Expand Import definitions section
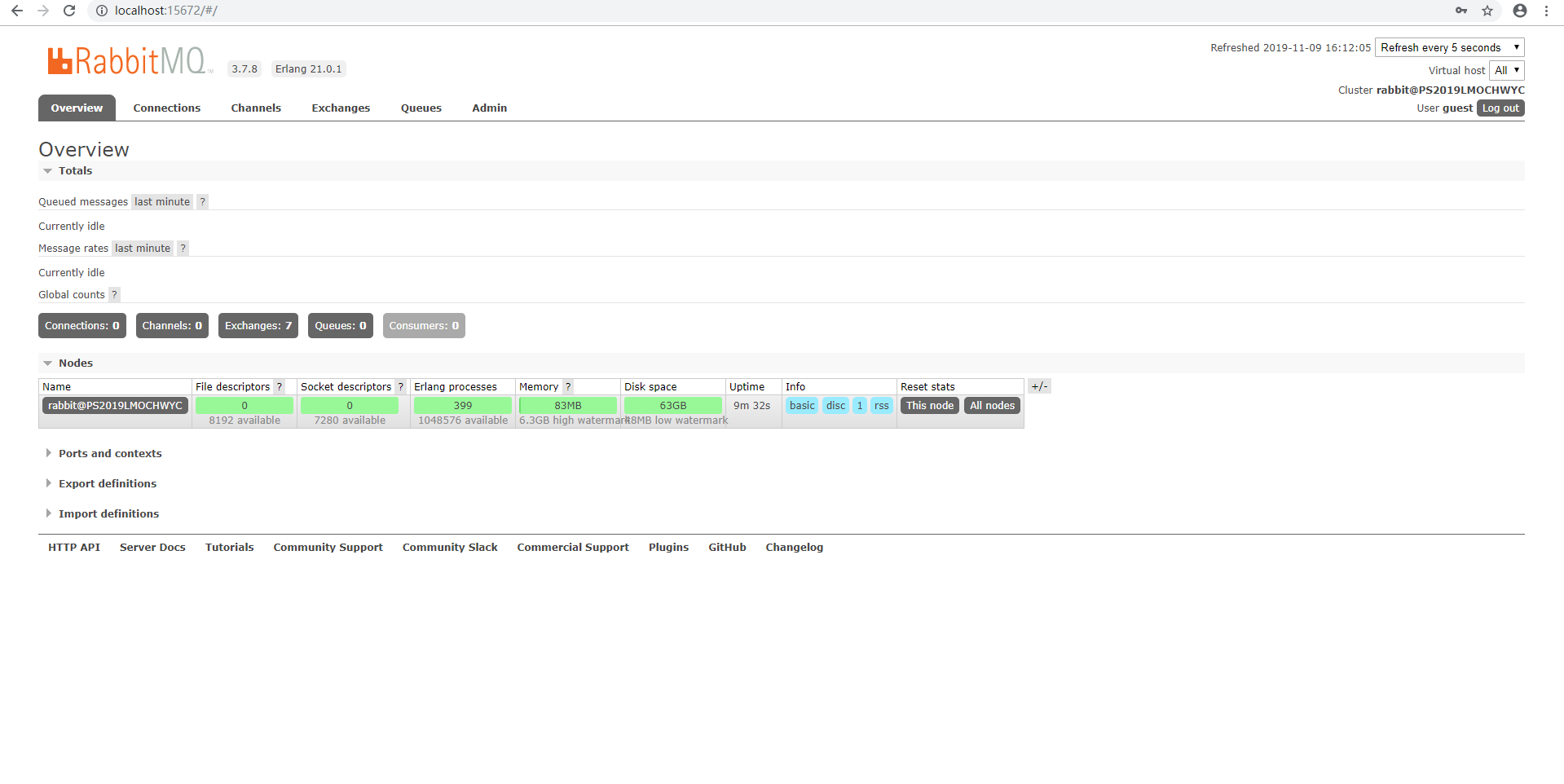1564x784 pixels. 108,514
